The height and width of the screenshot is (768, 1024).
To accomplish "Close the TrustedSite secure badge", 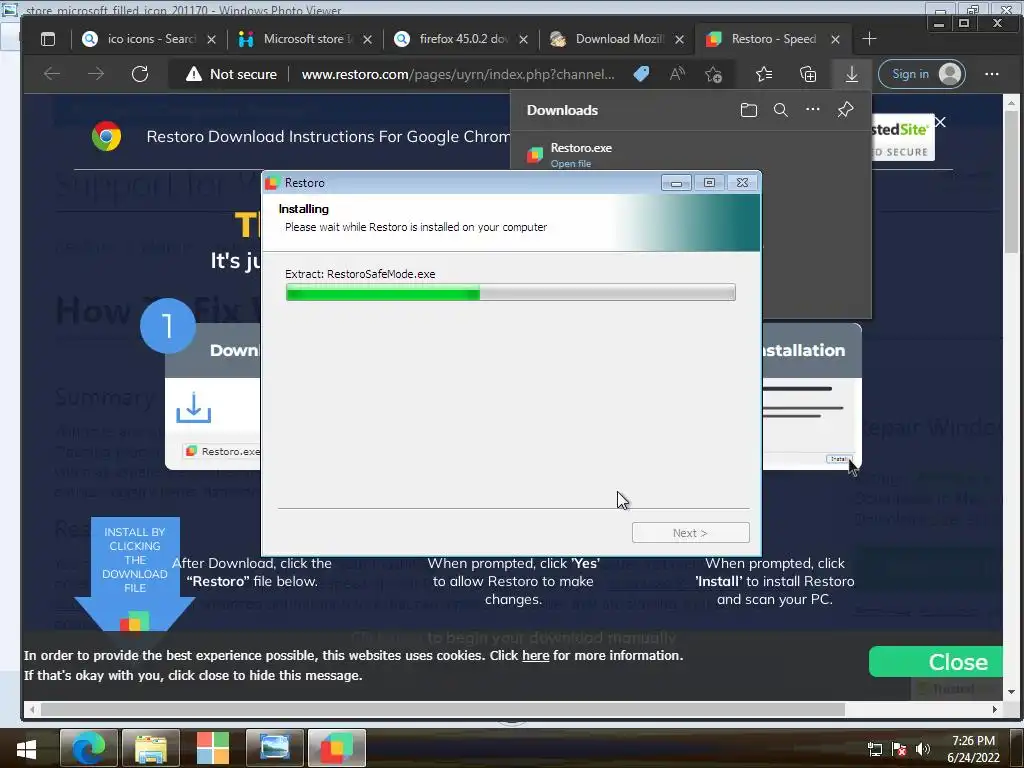I will click(940, 122).
